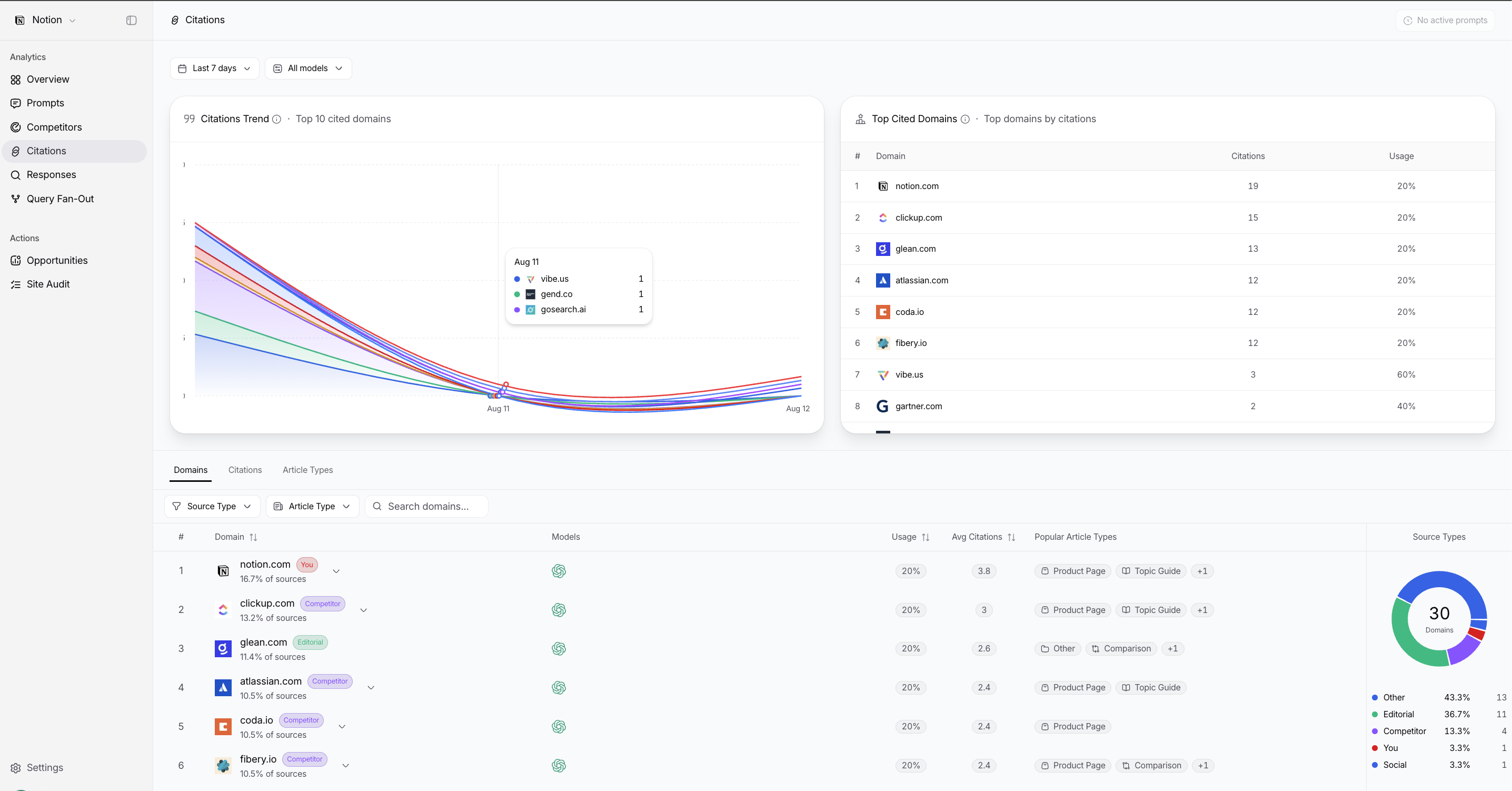Click the Settings gear icon
1512x791 pixels.
tap(16, 767)
